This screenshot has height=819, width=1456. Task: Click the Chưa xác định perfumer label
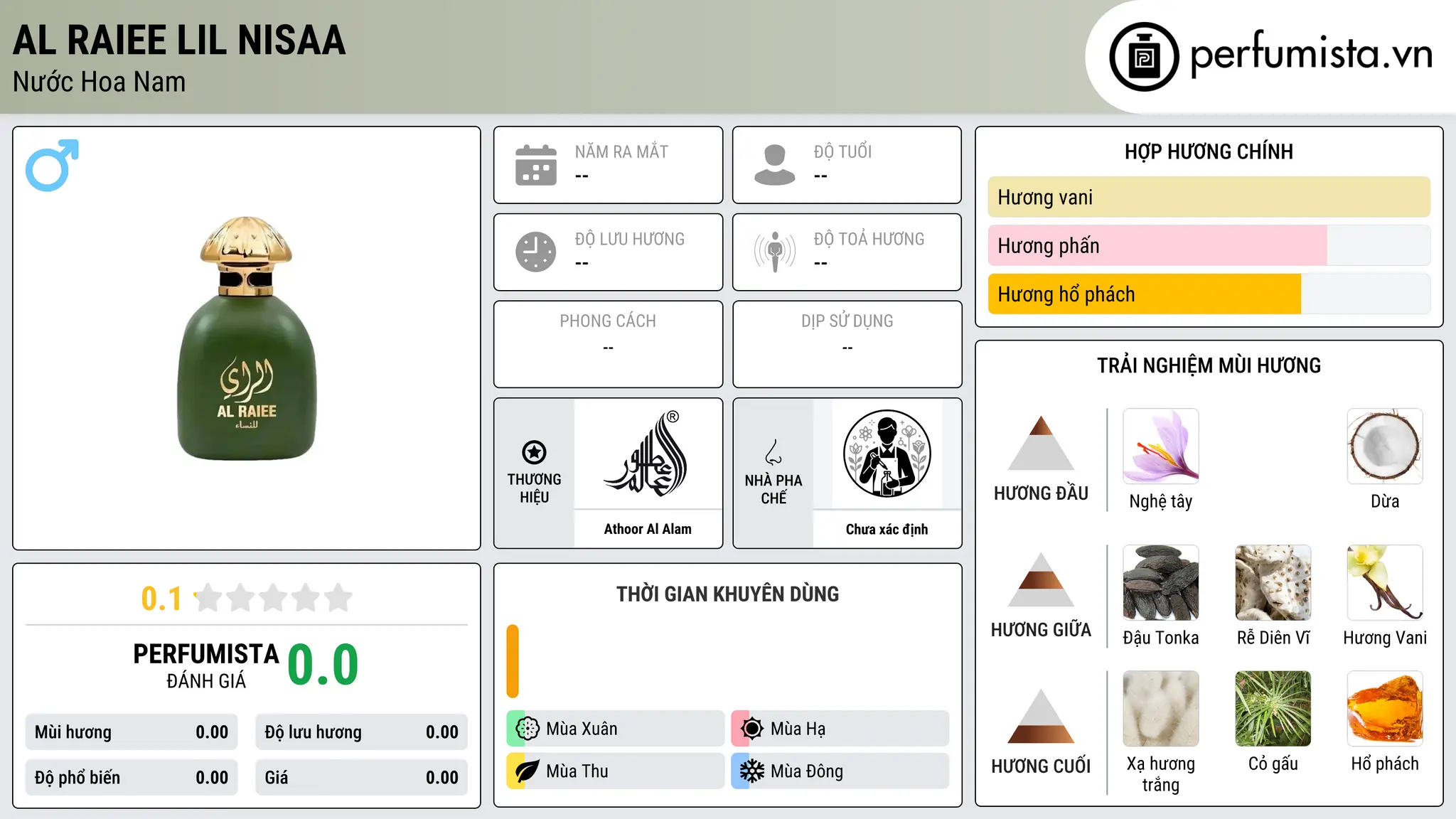[x=887, y=529]
